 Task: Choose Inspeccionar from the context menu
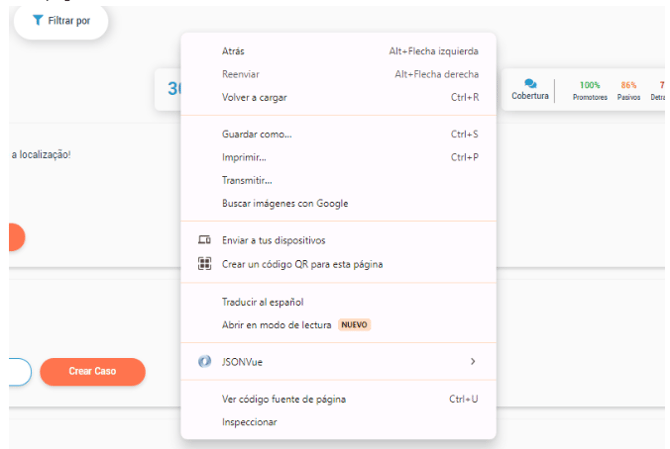click(338, 422)
